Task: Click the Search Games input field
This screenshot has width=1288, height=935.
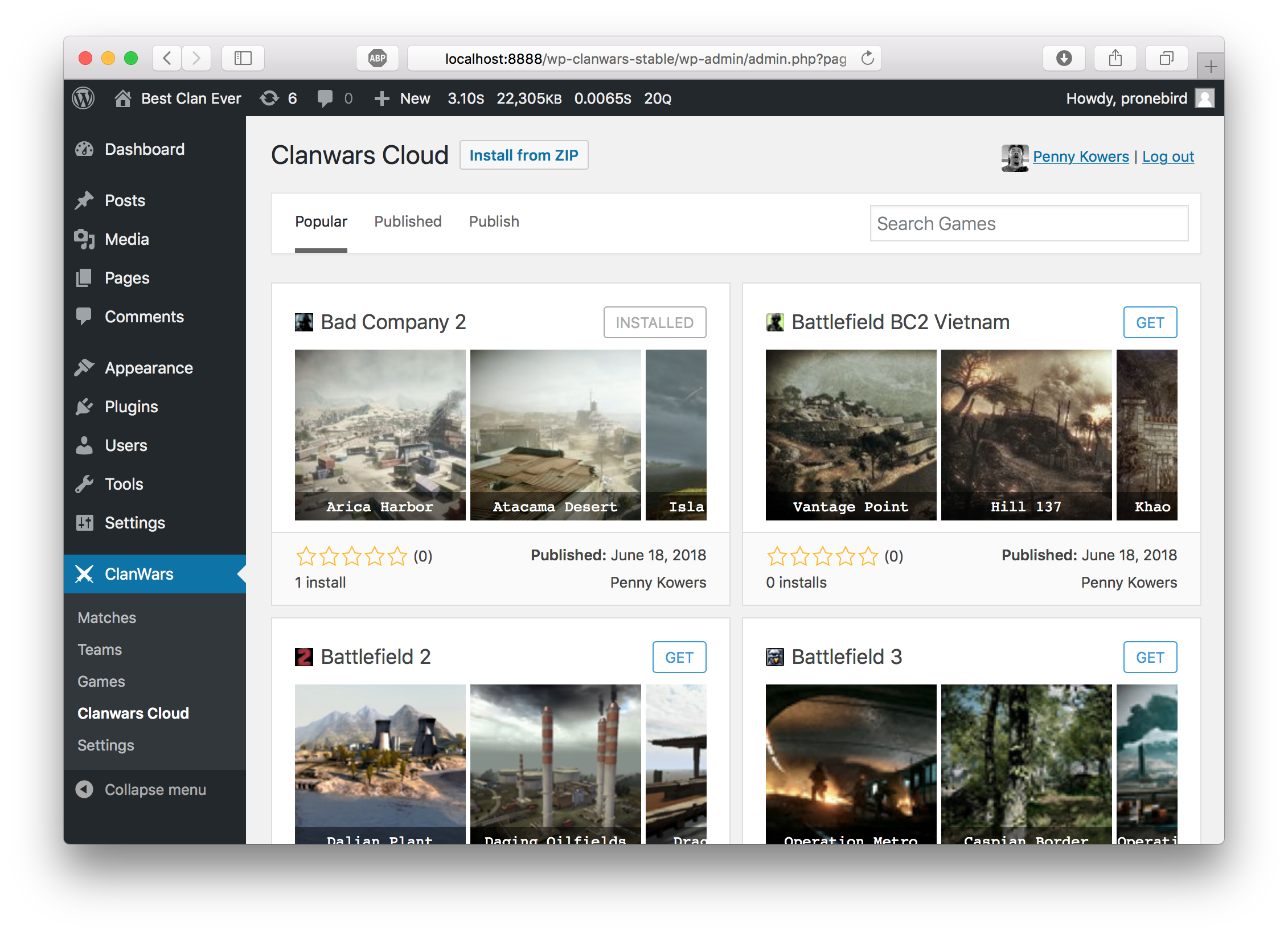Action: click(1028, 223)
